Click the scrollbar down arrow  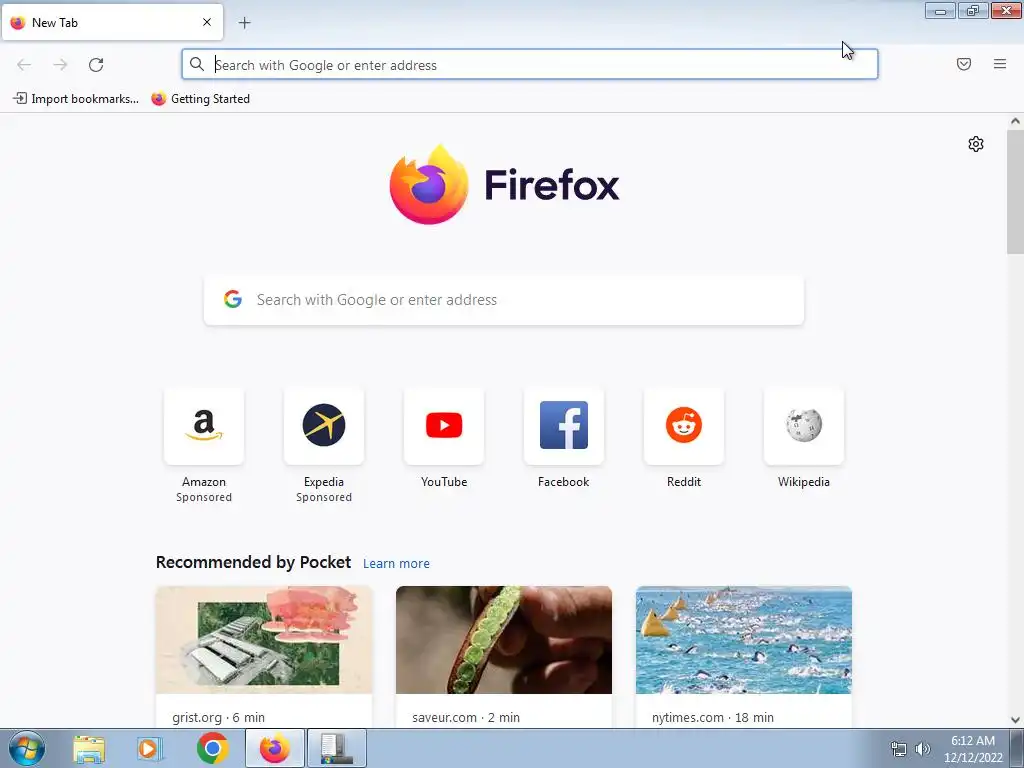click(1015, 720)
